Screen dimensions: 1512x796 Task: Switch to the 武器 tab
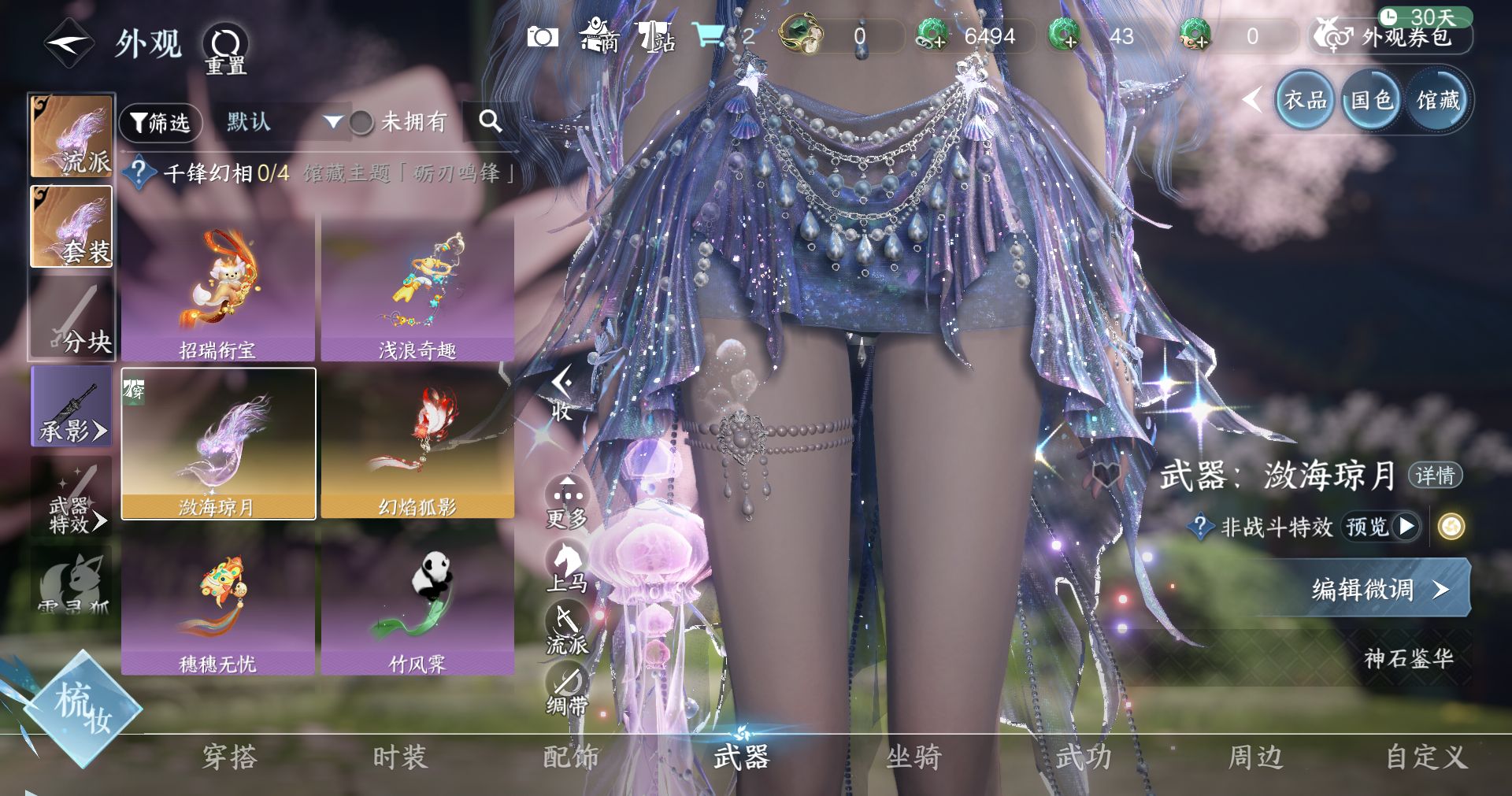coord(741,757)
